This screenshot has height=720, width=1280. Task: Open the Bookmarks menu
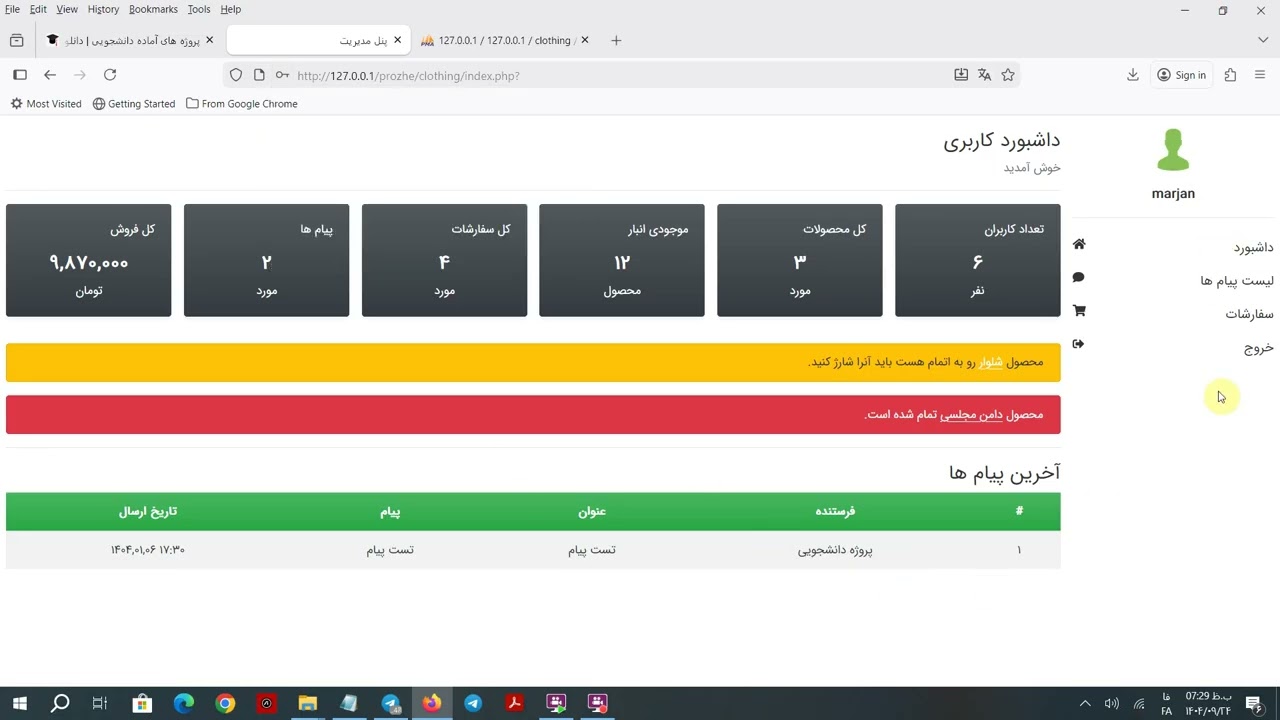pos(153,9)
